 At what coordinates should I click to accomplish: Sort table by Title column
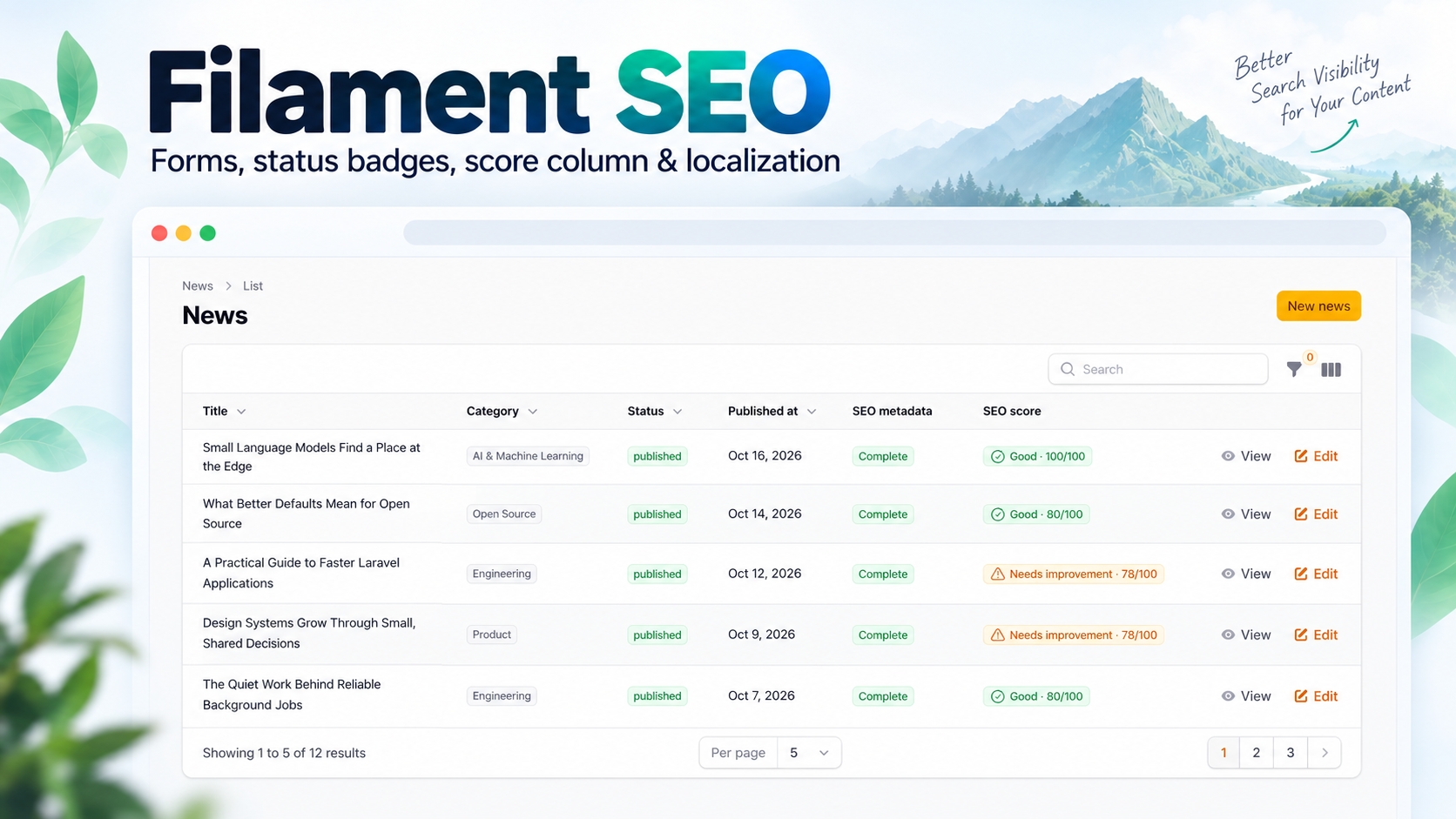[224, 411]
